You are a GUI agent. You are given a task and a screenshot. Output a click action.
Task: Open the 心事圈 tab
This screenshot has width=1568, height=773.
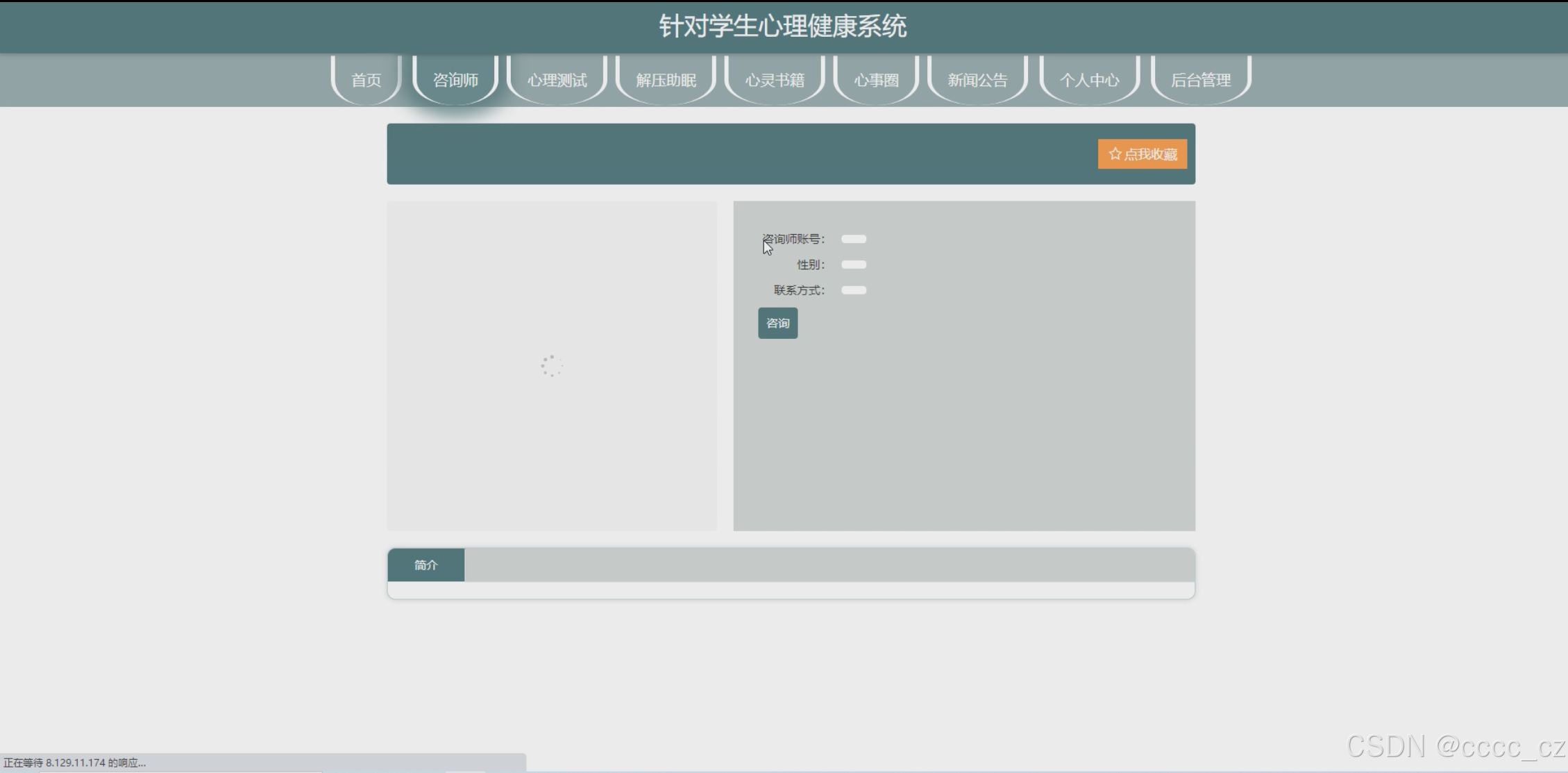(x=876, y=80)
